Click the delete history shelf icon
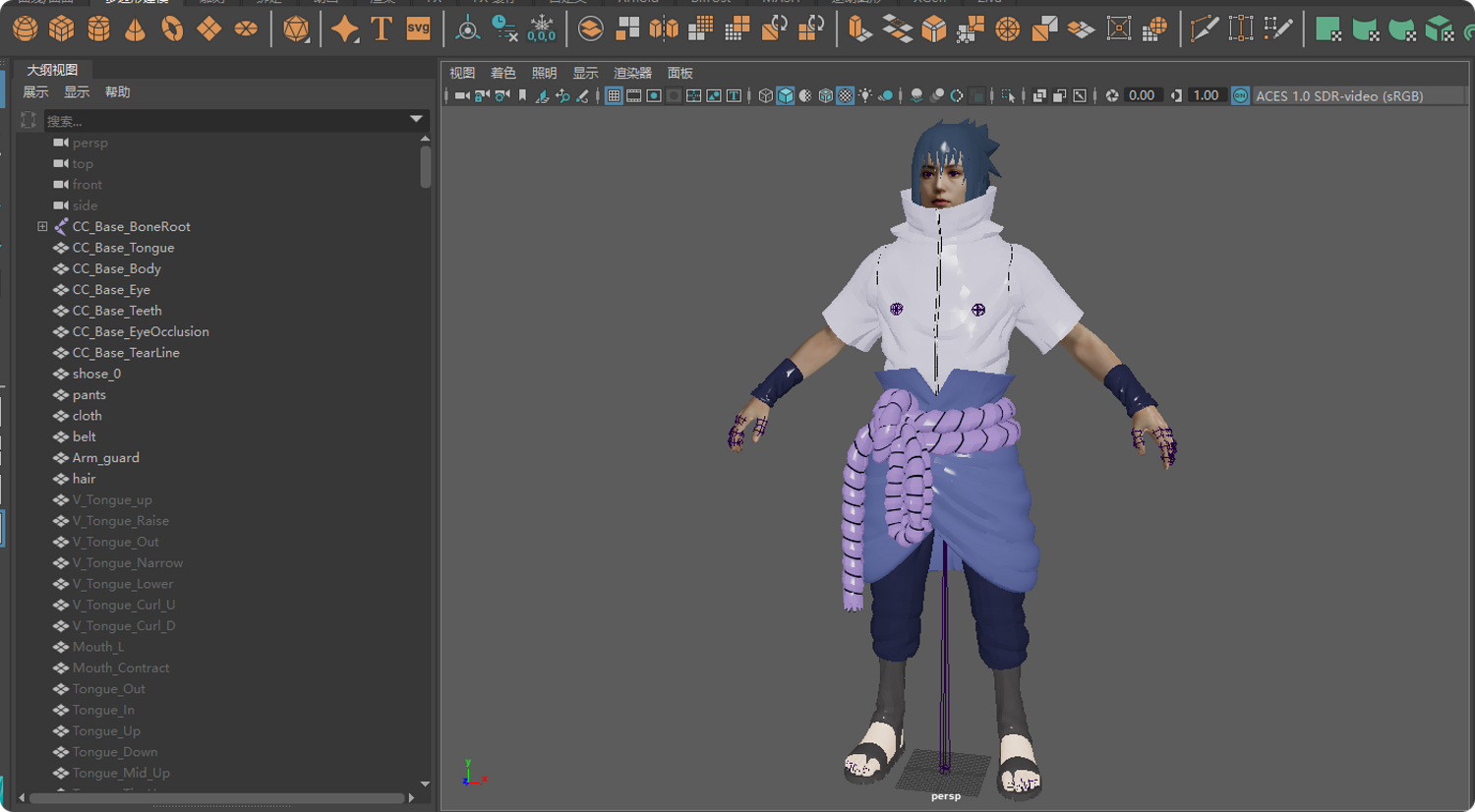1475x812 pixels. point(504,29)
